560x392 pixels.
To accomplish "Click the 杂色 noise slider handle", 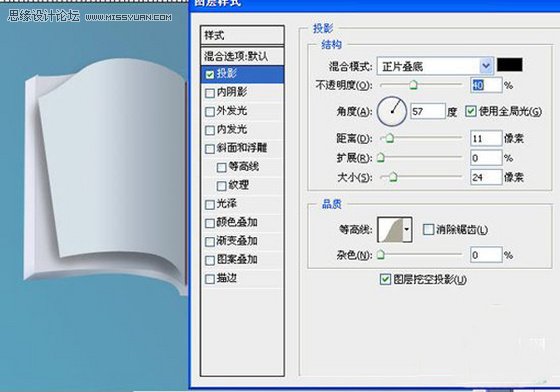I will [x=381, y=255].
